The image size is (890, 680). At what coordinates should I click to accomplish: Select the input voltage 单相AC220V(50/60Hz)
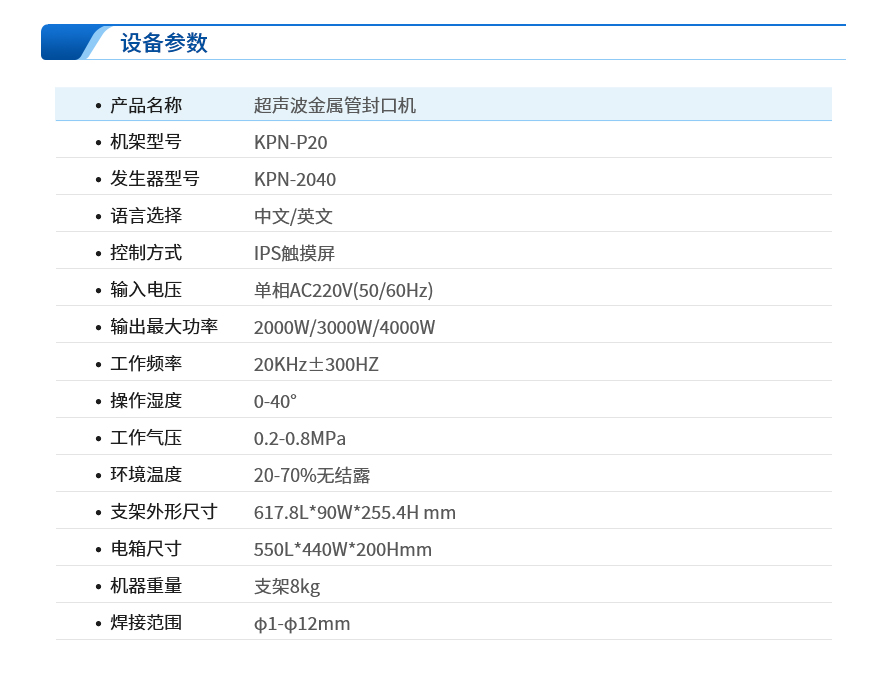(x=338, y=289)
